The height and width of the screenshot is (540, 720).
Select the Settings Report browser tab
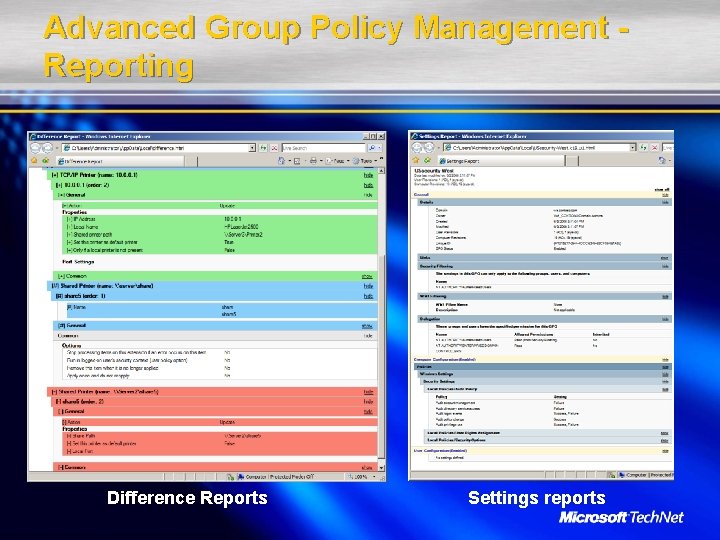tap(500, 161)
